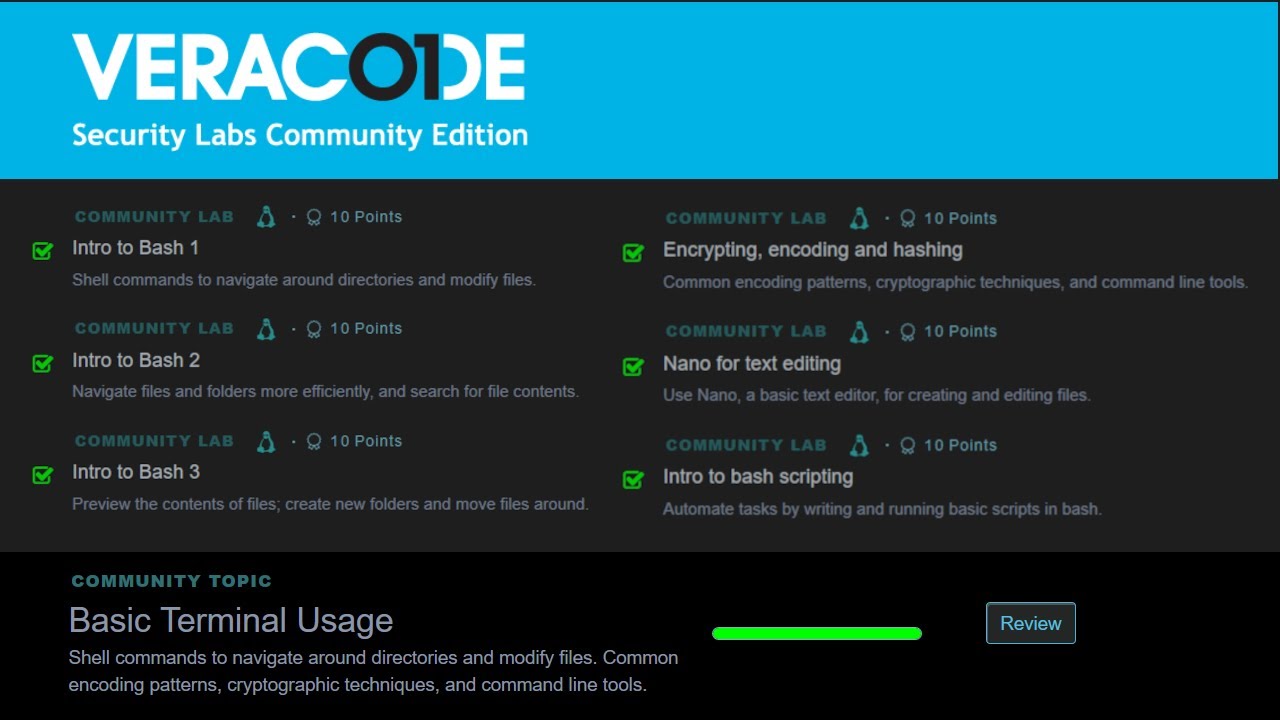Click Security Labs Community Edition subtitle
The image size is (1280, 720).
click(x=300, y=136)
